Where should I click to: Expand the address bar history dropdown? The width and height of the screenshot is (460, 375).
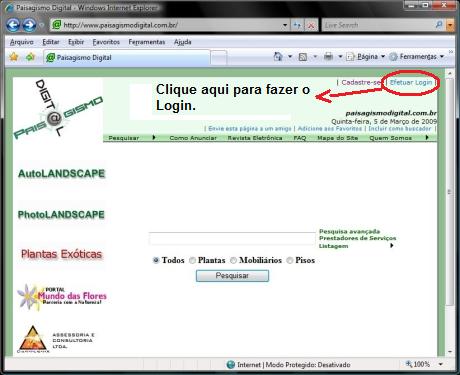point(285,25)
